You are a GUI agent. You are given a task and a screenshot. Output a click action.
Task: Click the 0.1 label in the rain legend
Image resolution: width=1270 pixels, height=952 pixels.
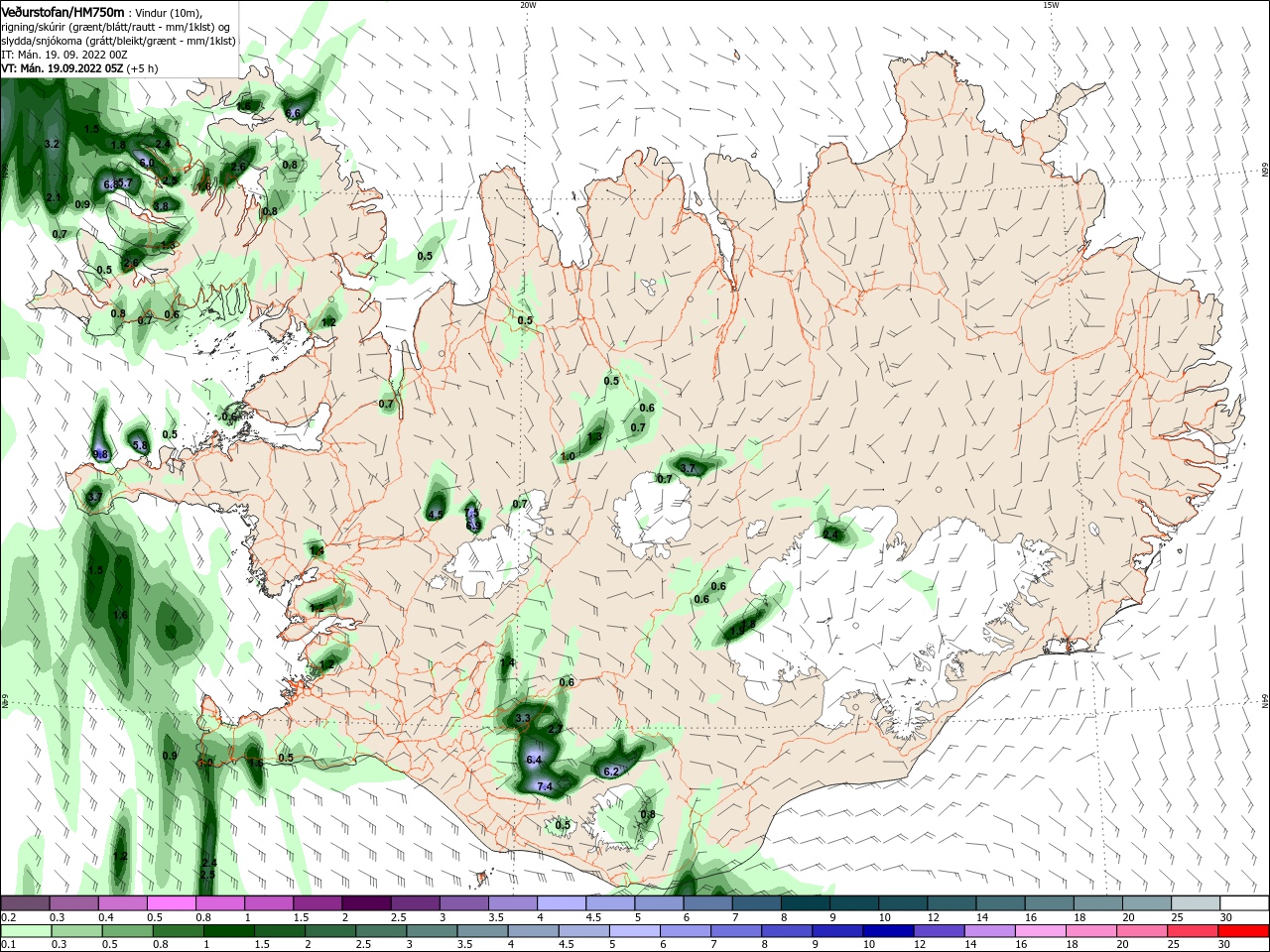pyautogui.click(x=8, y=945)
